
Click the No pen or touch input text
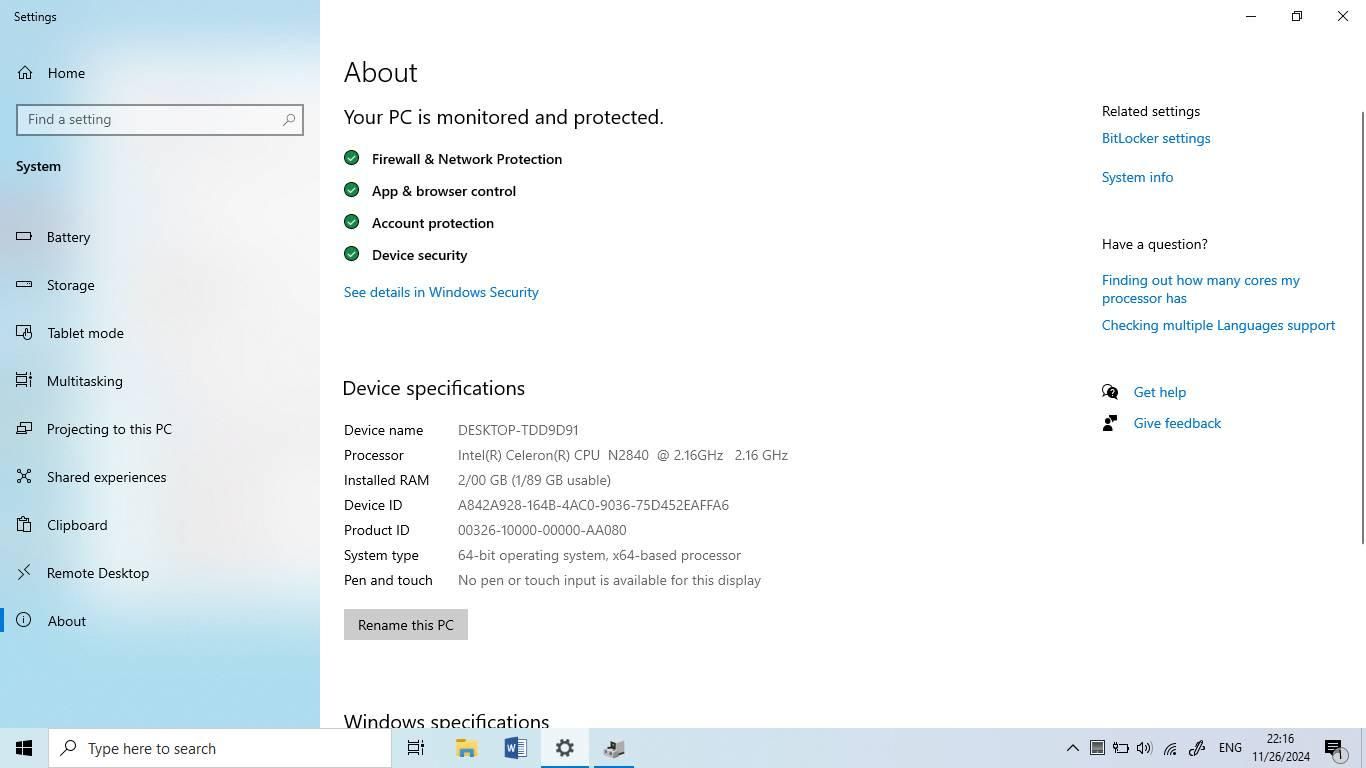609,580
